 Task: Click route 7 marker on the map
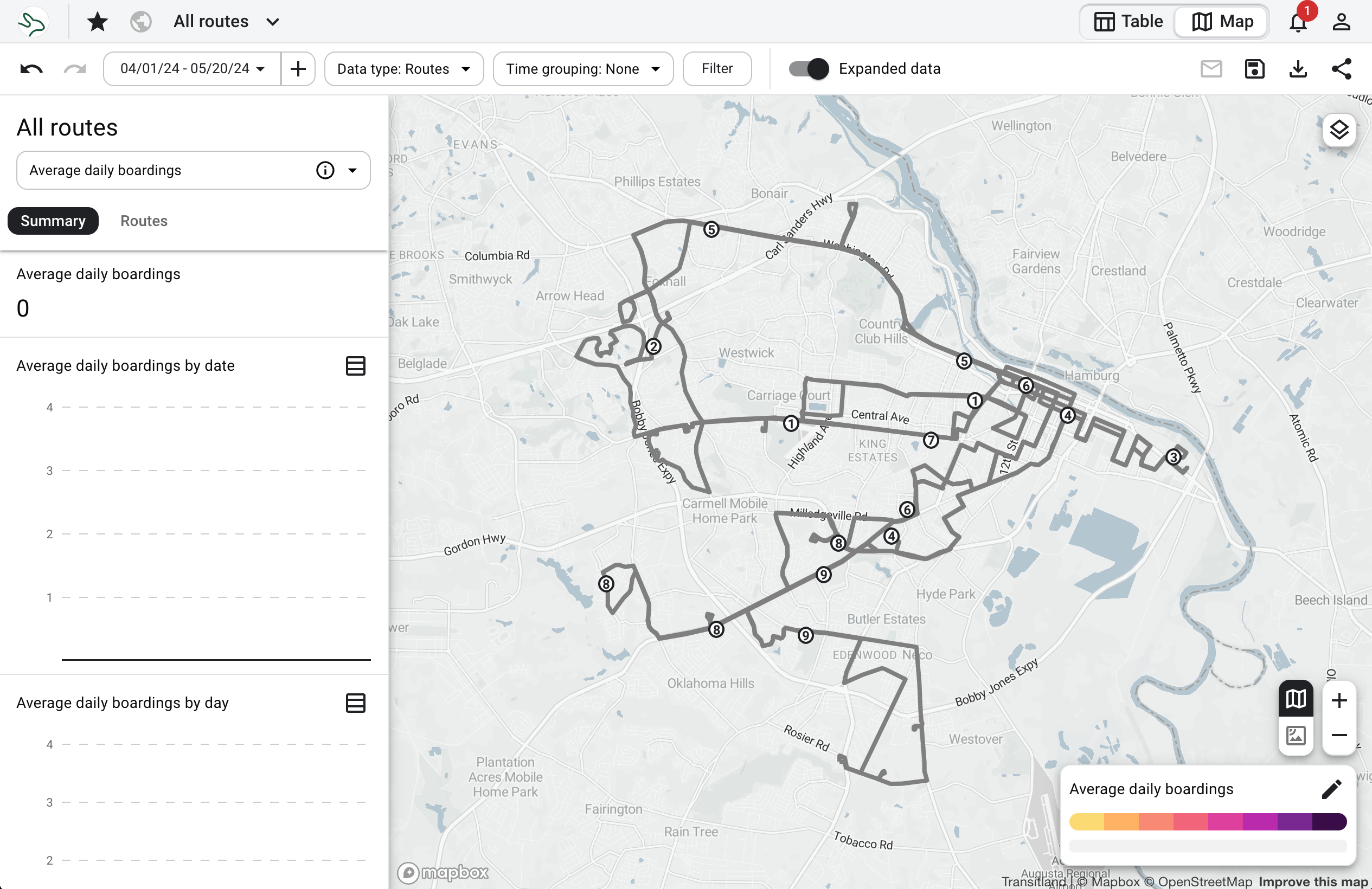pos(931,441)
